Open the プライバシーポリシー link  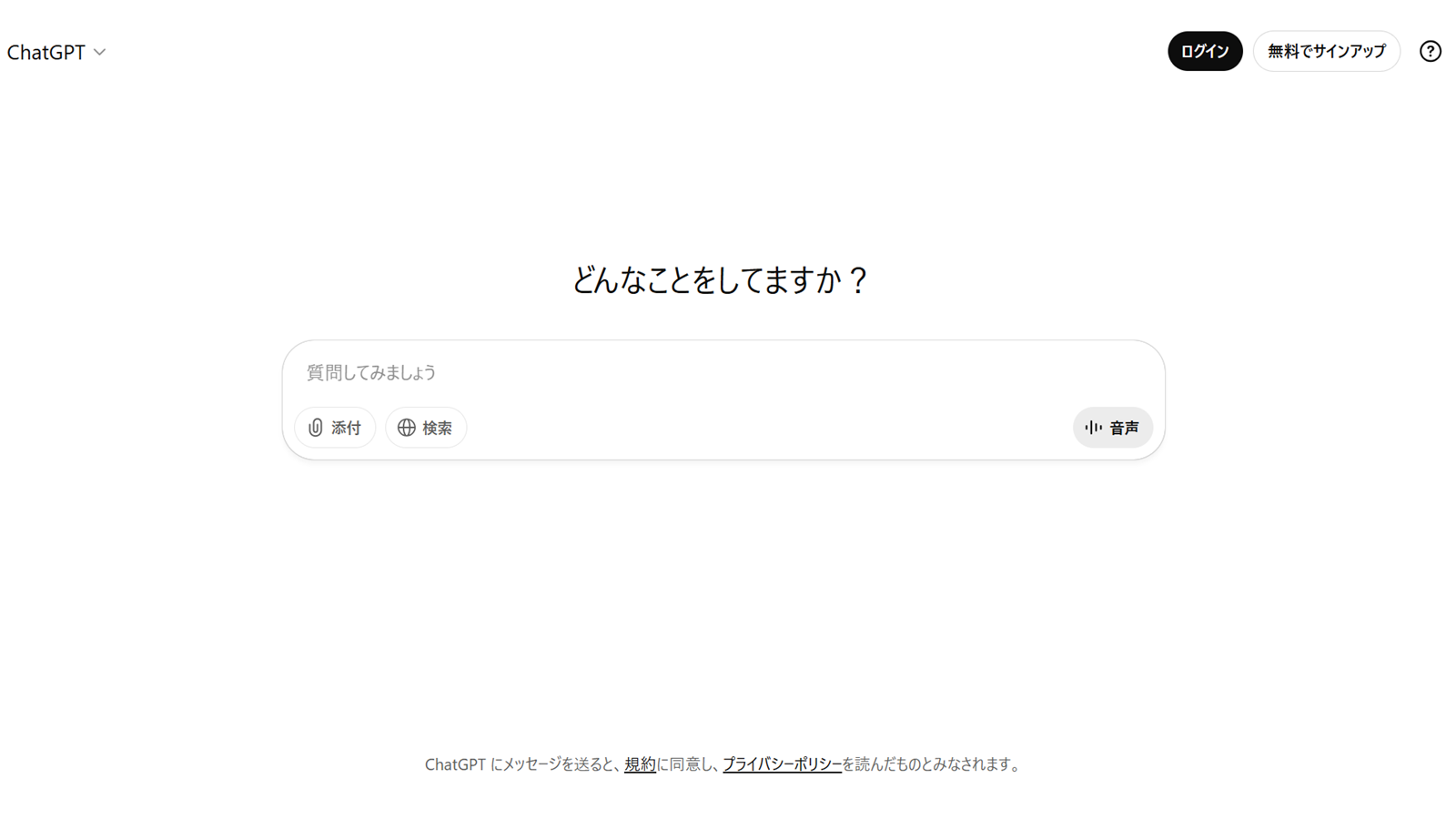pyautogui.click(x=782, y=764)
